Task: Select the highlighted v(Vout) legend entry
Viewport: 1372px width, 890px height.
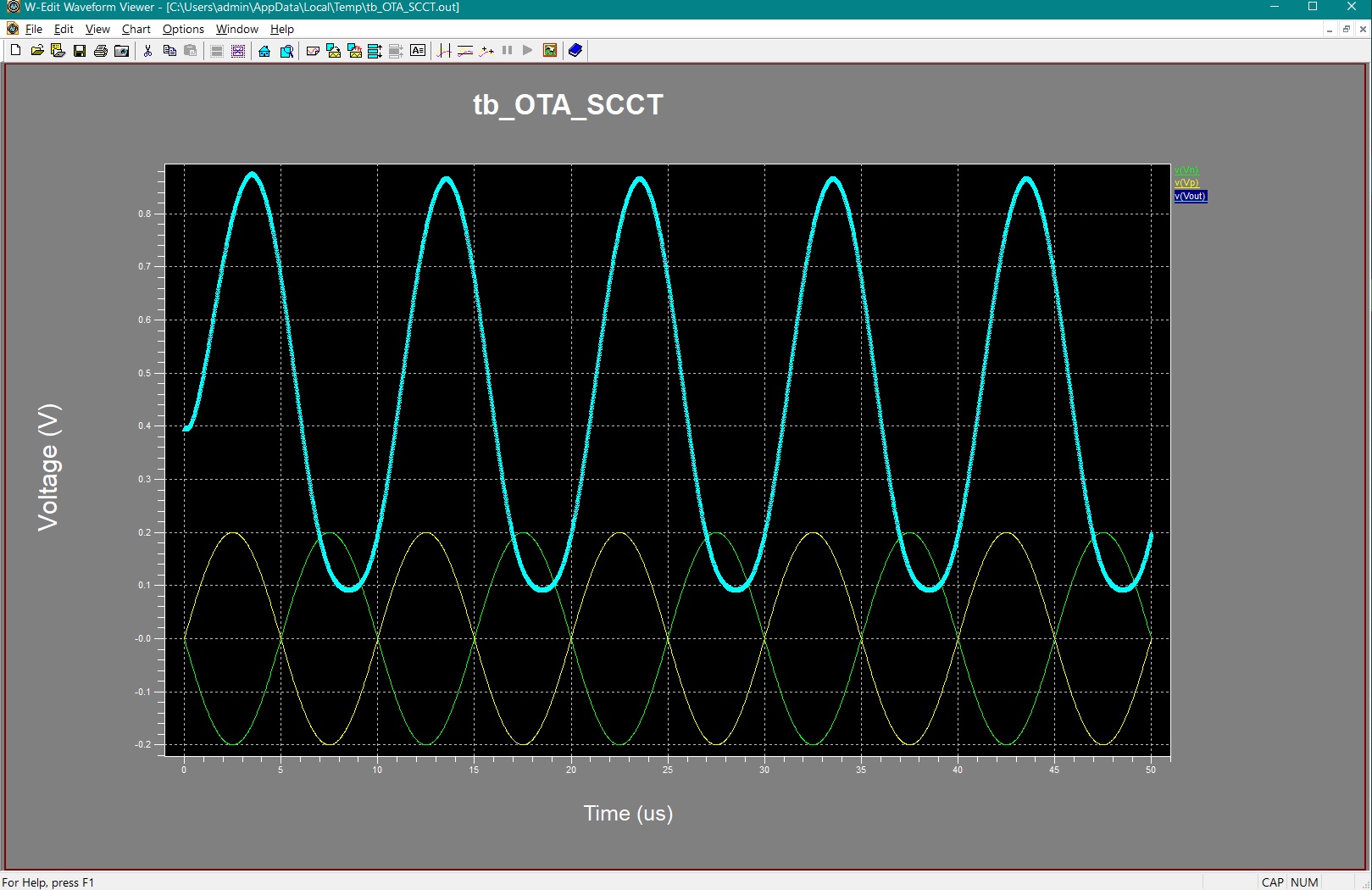Action: point(1190,196)
